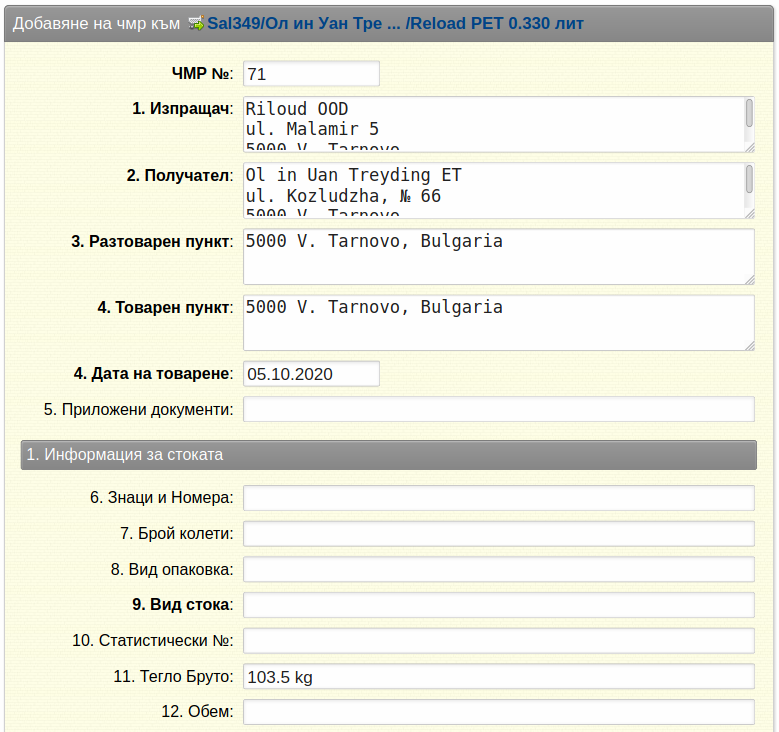The height and width of the screenshot is (732, 779).
Task: Click the '12. Обем' label
Action: pos(197,712)
